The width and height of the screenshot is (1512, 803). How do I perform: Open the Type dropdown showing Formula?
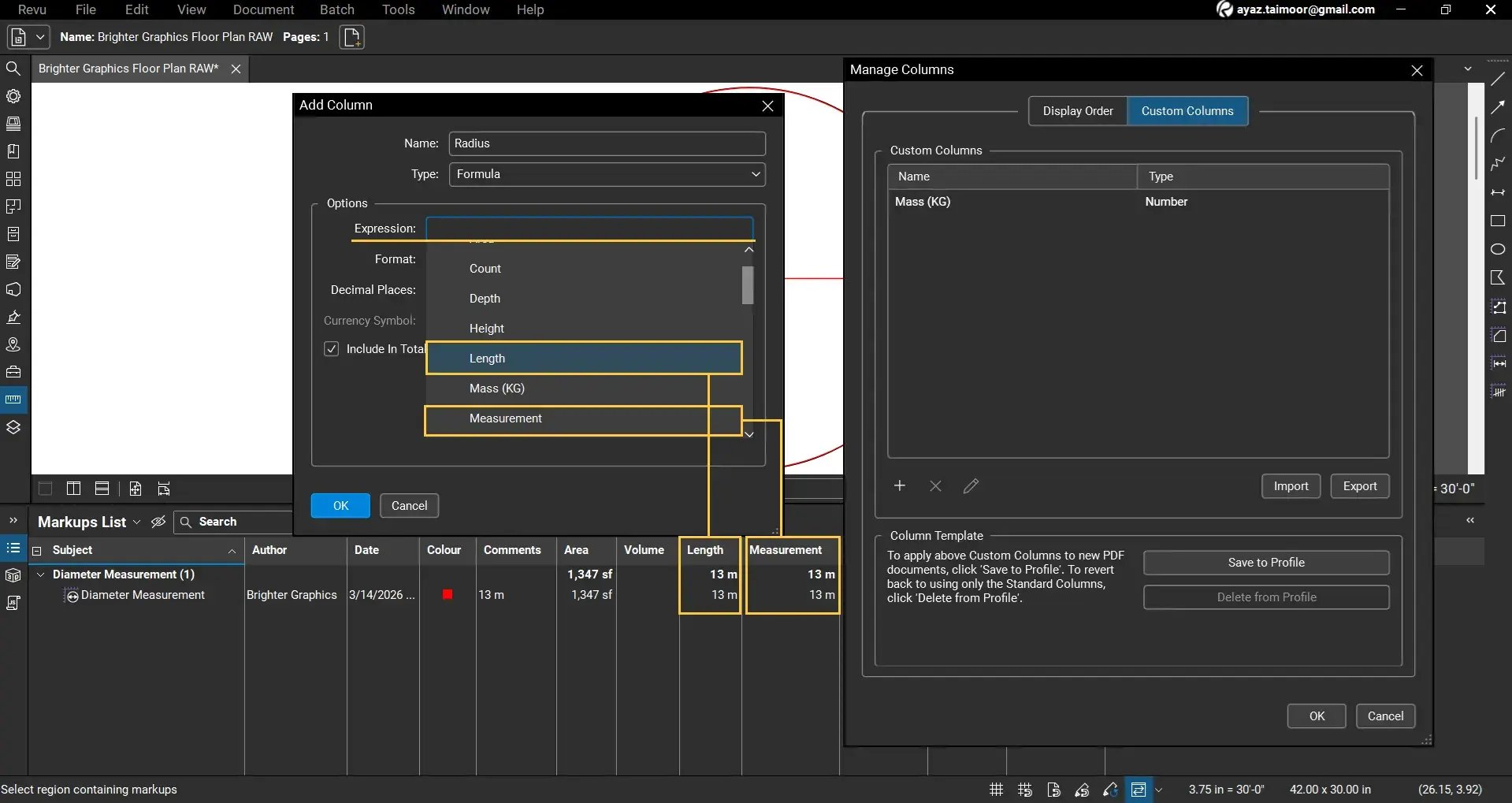[607, 174]
